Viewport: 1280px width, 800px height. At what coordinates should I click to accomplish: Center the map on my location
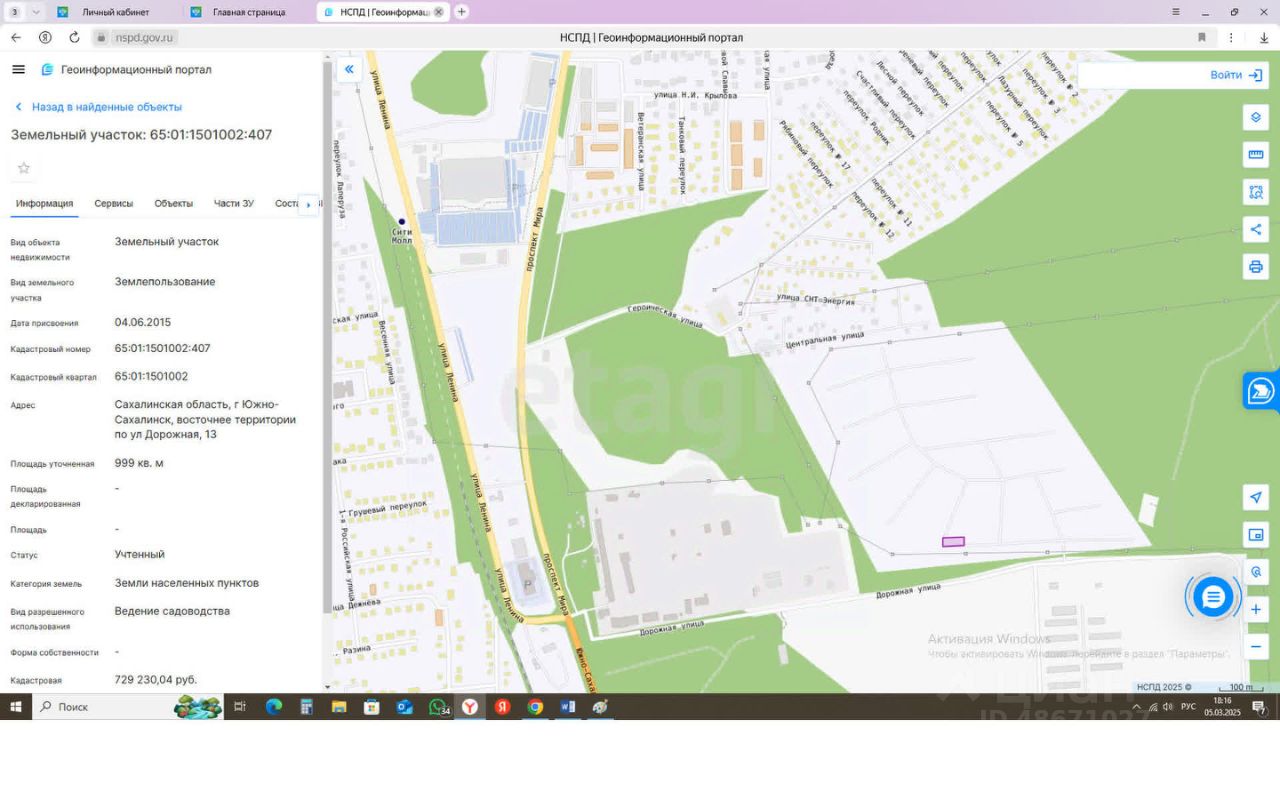[x=1256, y=498]
